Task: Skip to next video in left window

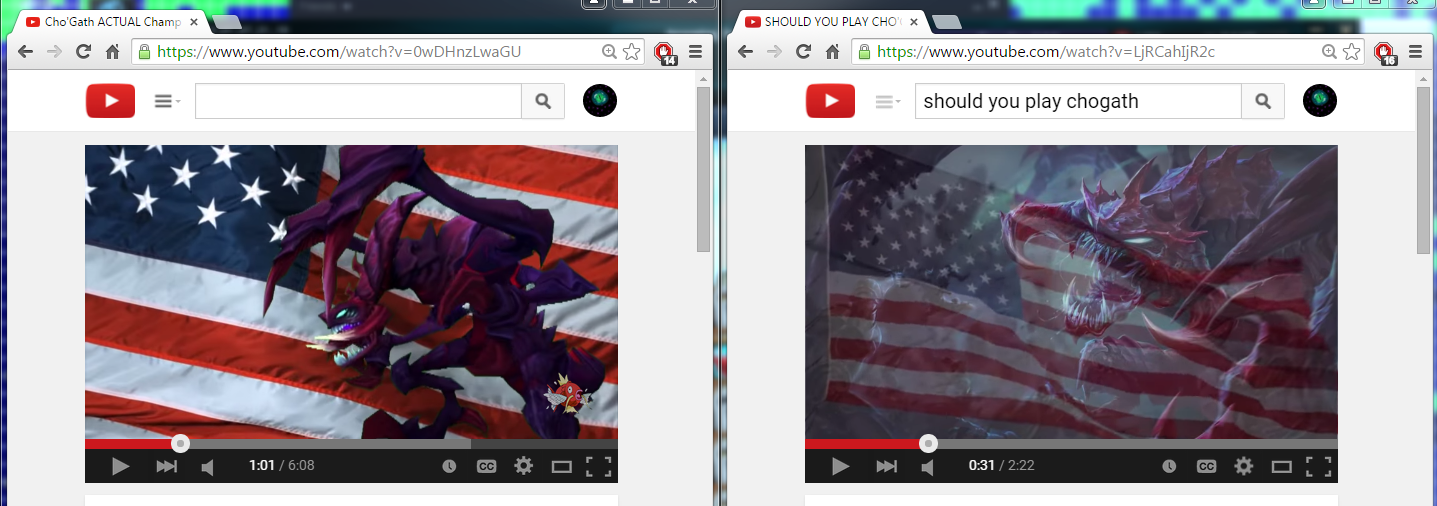Action: (x=167, y=466)
